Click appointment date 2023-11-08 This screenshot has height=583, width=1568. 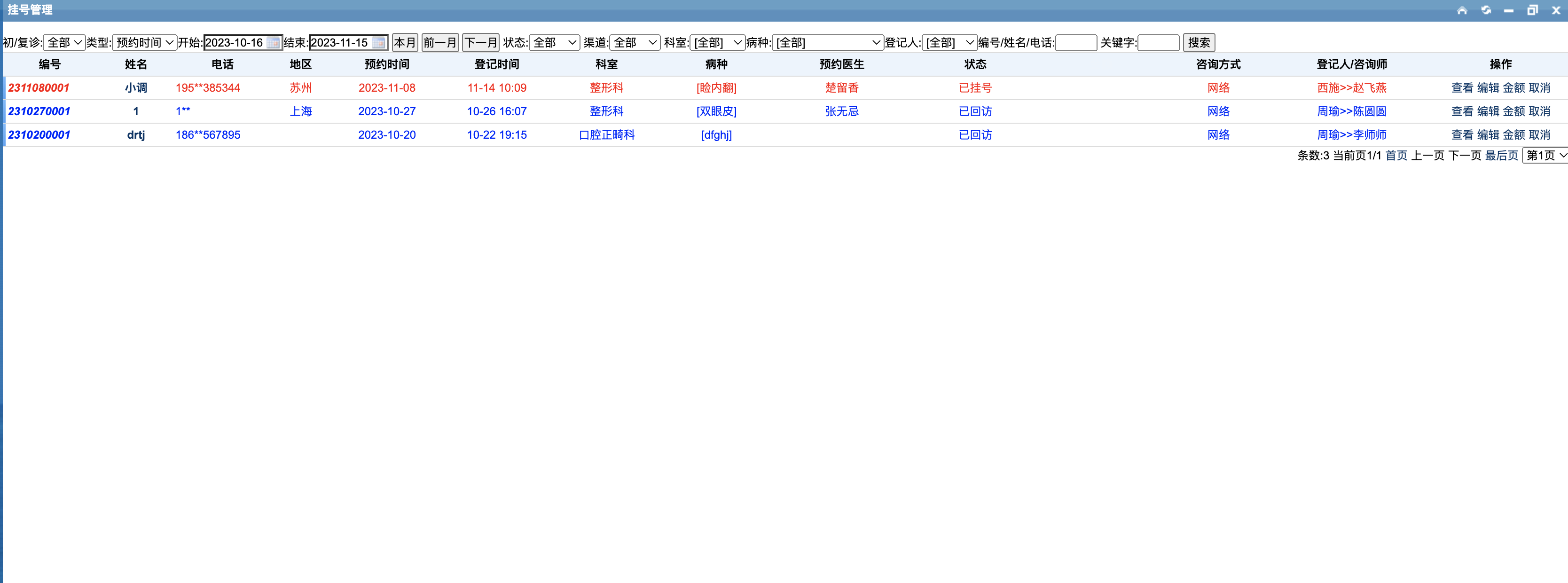pyautogui.click(x=387, y=87)
